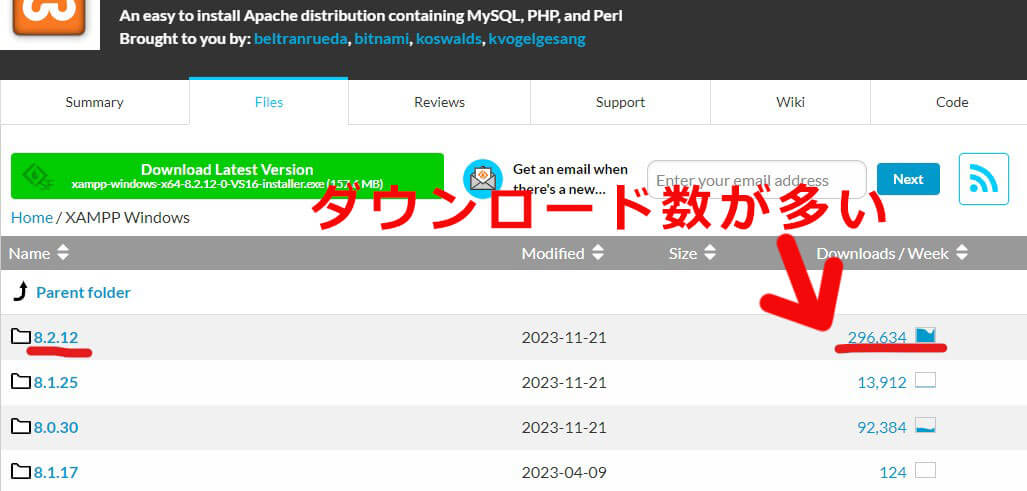Open the 8.0.30 folder icon

pyautogui.click(x=21, y=427)
